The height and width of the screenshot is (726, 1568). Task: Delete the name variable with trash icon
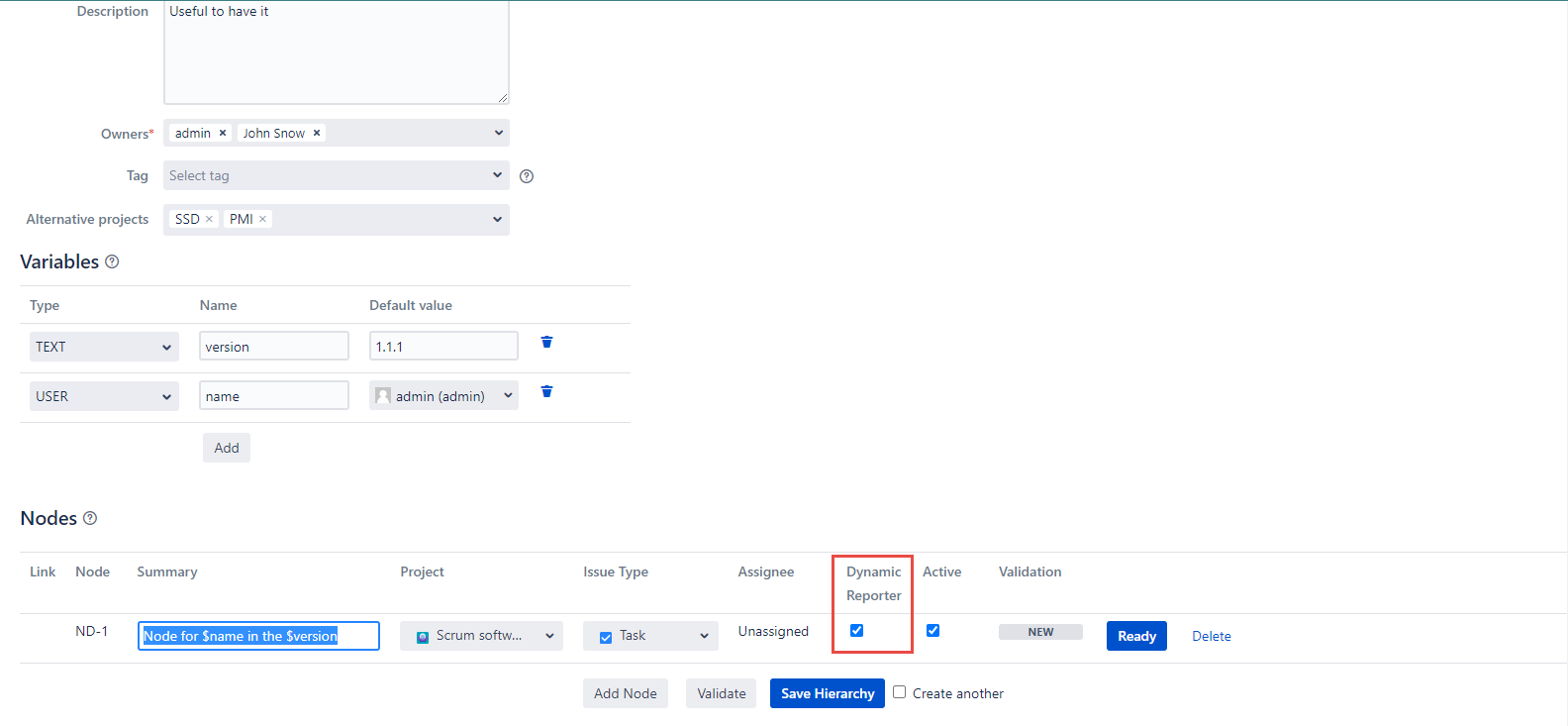pos(546,392)
